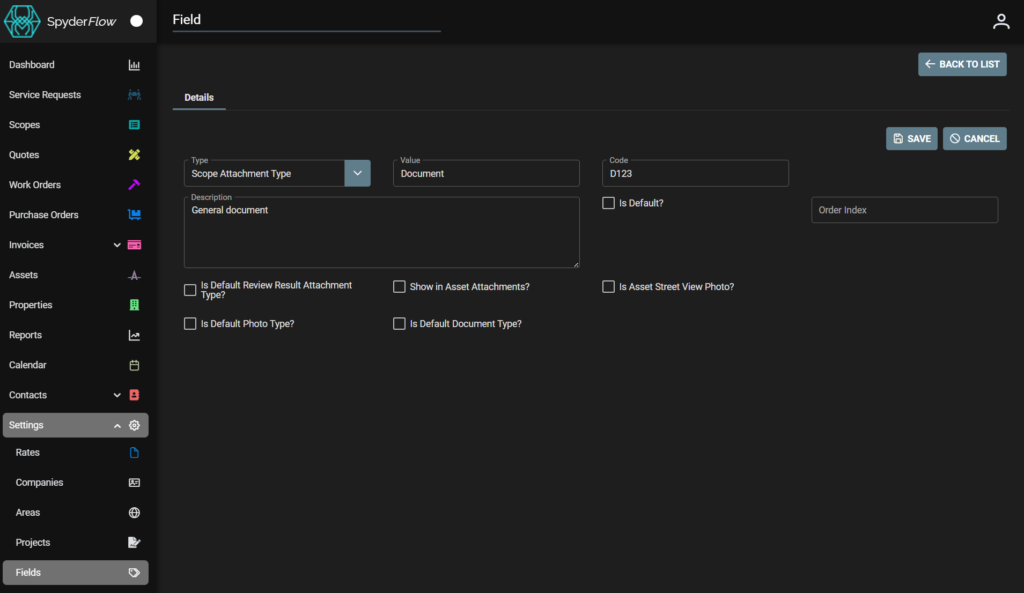Image resolution: width=1024 pixels, height=593 pixels.
Task: Select the Fields tag icon
Action: tap(135, 572)
